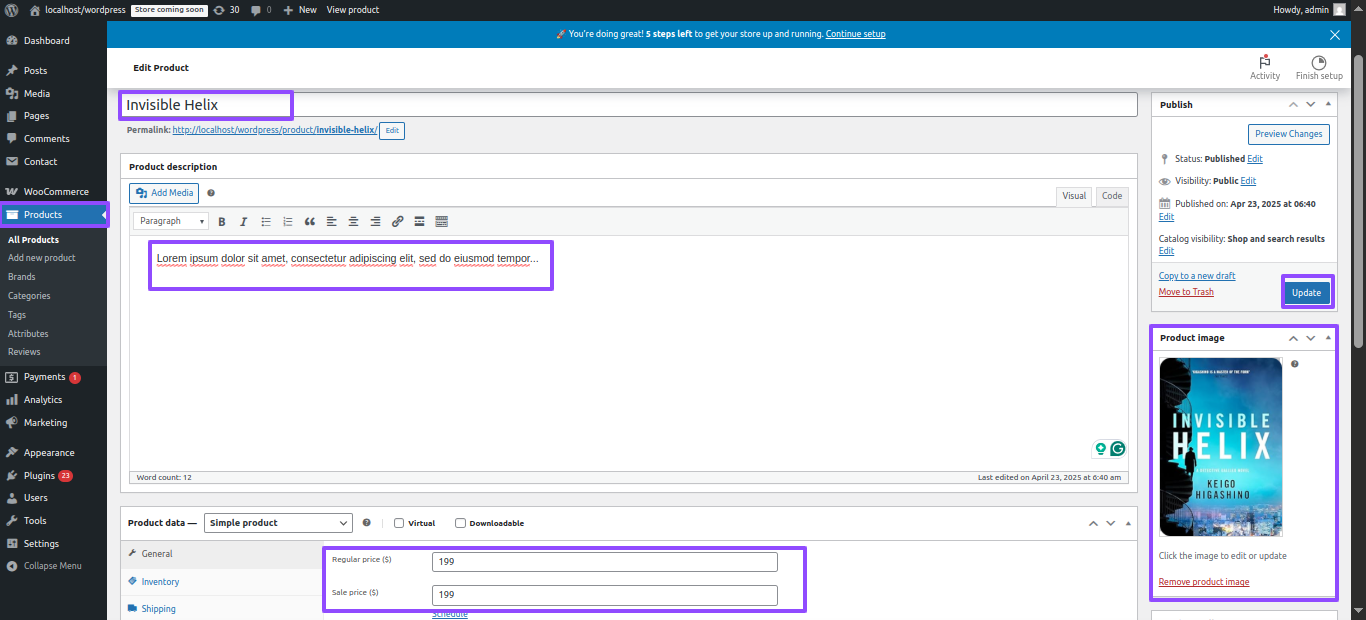The height and width of the screenshot is (620, 1366).
Task: Click the Update button
Action: (x=1306, y=293)
